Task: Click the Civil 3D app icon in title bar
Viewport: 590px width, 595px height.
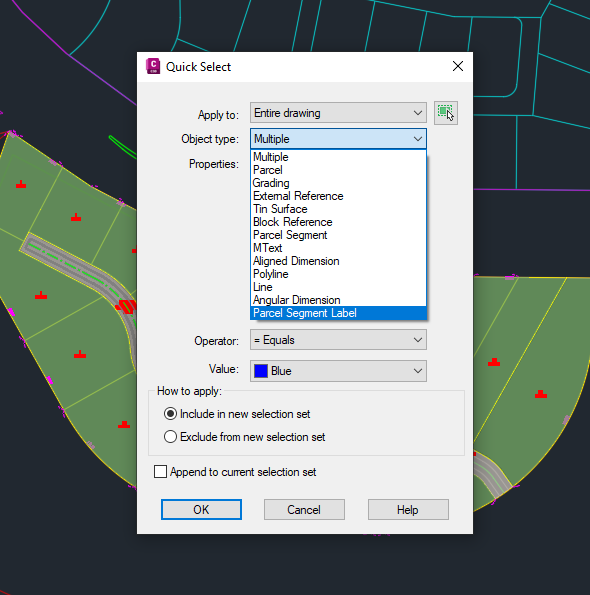Action: [x=153, y=66]
